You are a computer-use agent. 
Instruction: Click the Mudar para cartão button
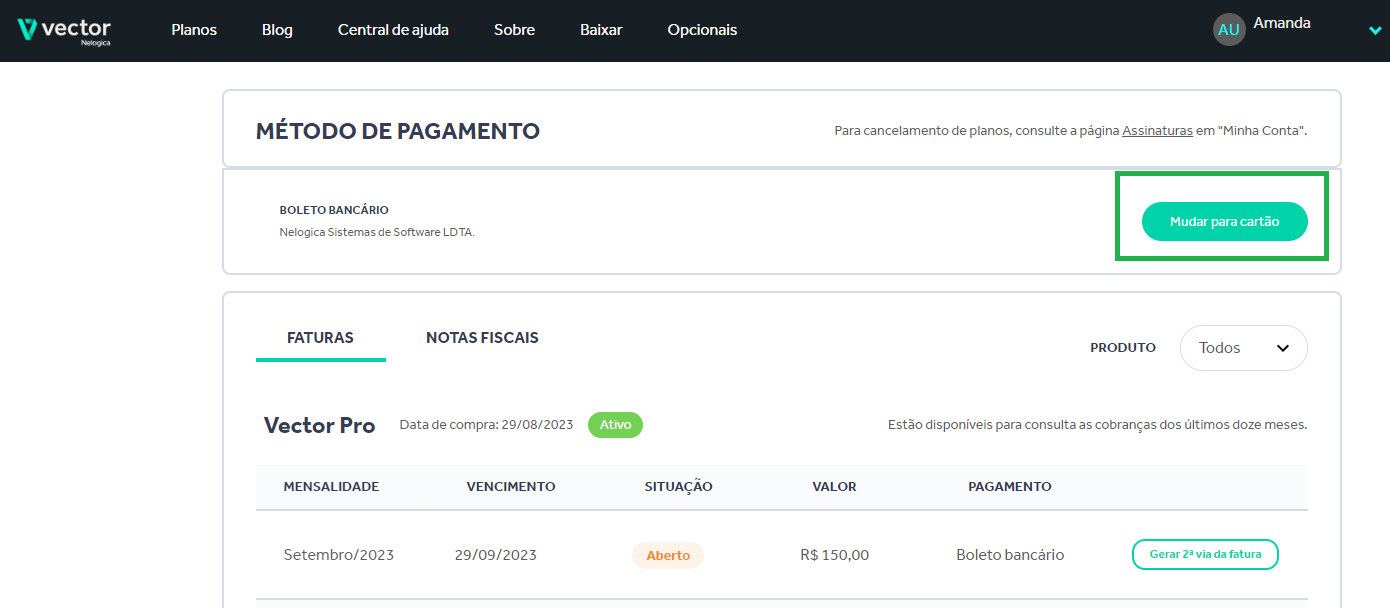[x=1224, y=222]
